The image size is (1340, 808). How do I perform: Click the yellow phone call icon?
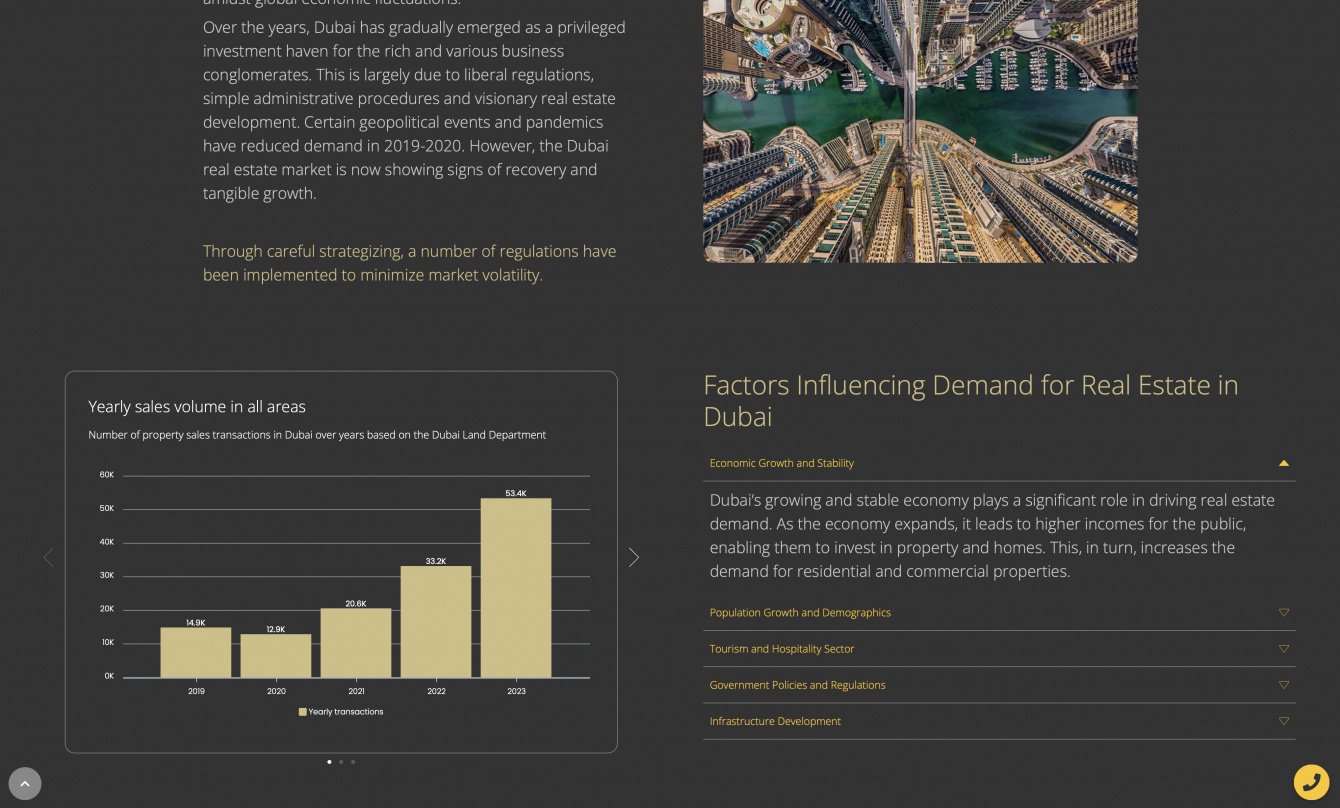pos(1311,782)
